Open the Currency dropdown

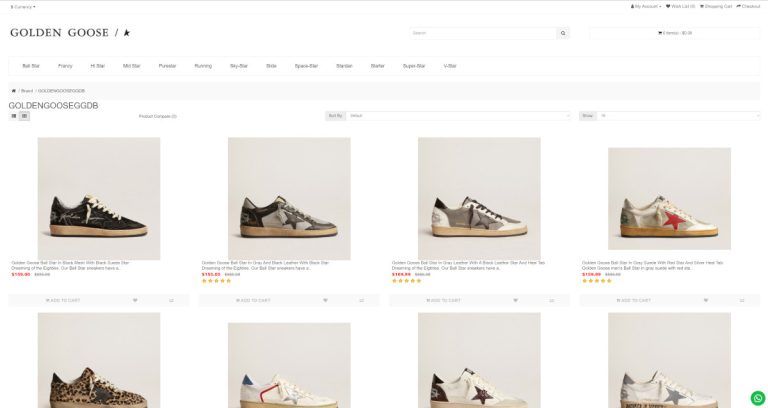[23, 7]
